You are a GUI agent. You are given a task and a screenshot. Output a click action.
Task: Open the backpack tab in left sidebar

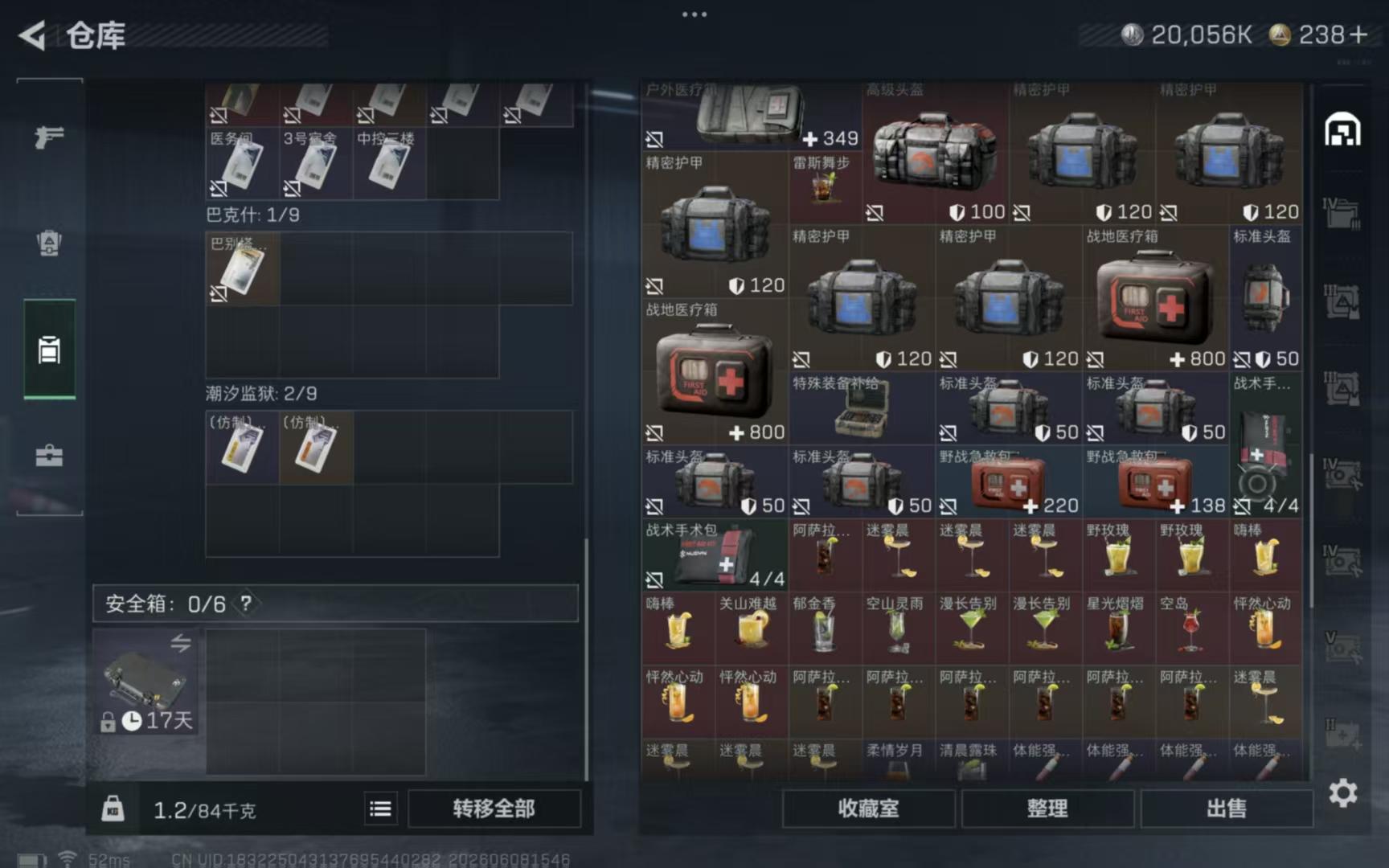(x=49, y=243)
